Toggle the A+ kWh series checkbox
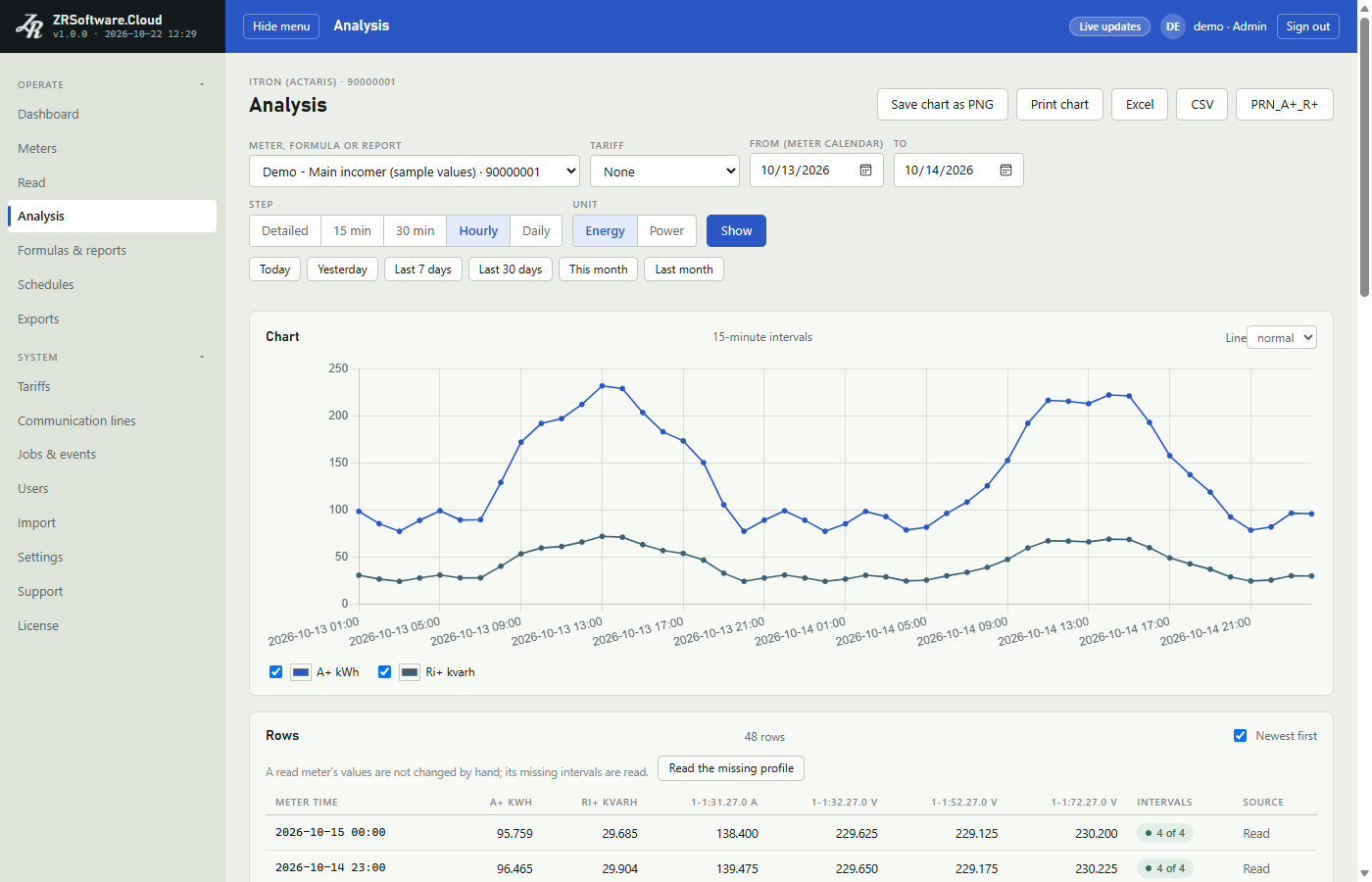 pyautogui.click(x=275, y=672)
